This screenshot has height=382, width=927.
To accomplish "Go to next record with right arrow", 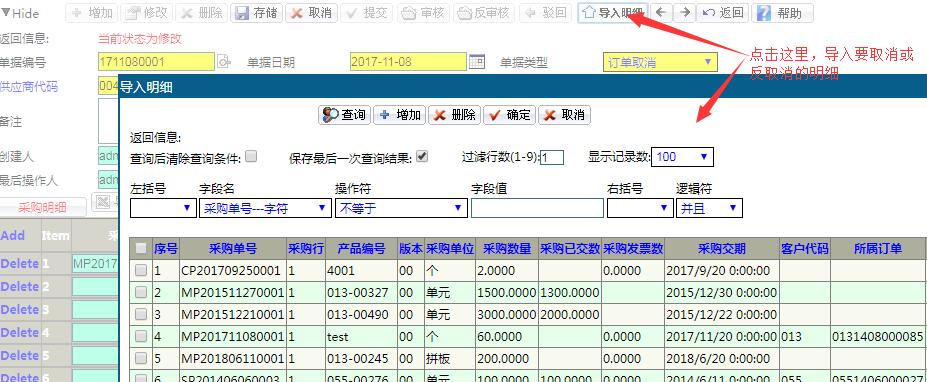I will tap(685, 13).
